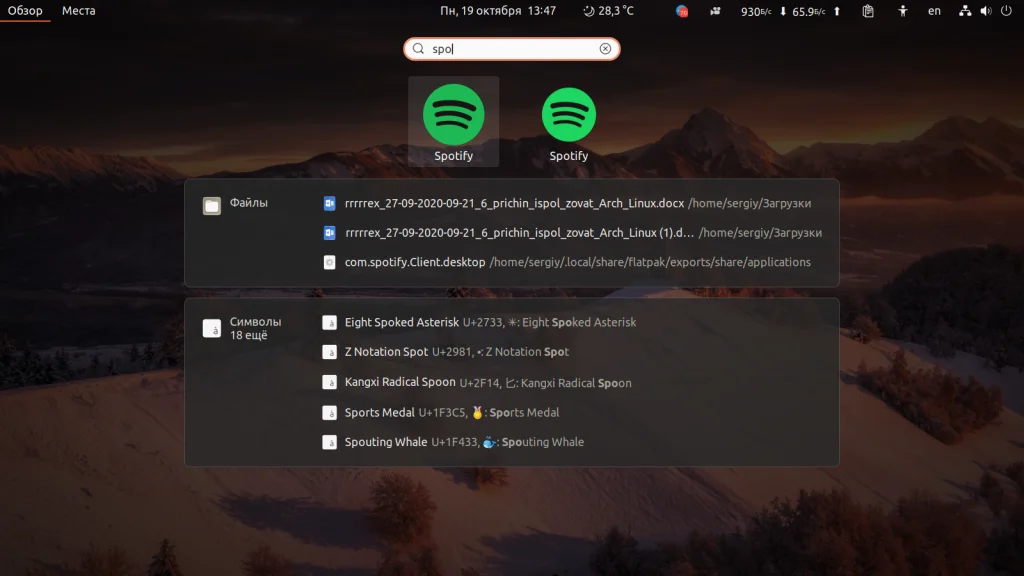Open the network speed indicator 930 Б/с

[756, 11]
